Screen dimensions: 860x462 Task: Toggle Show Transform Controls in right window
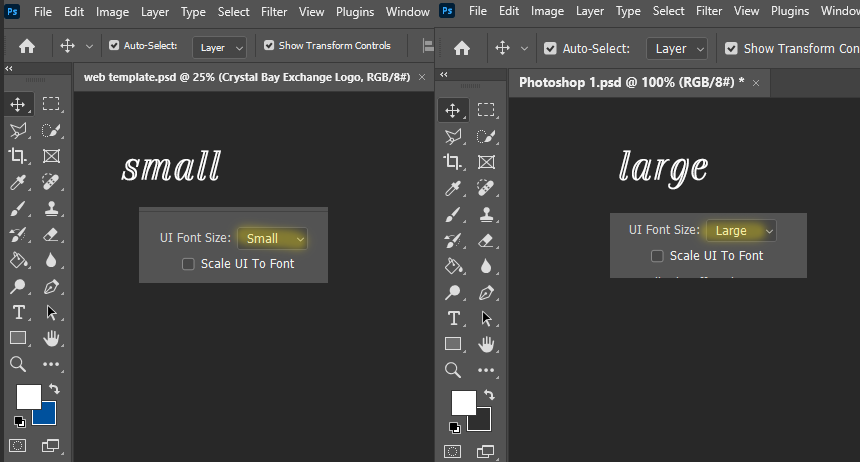(x=731, y=49)
